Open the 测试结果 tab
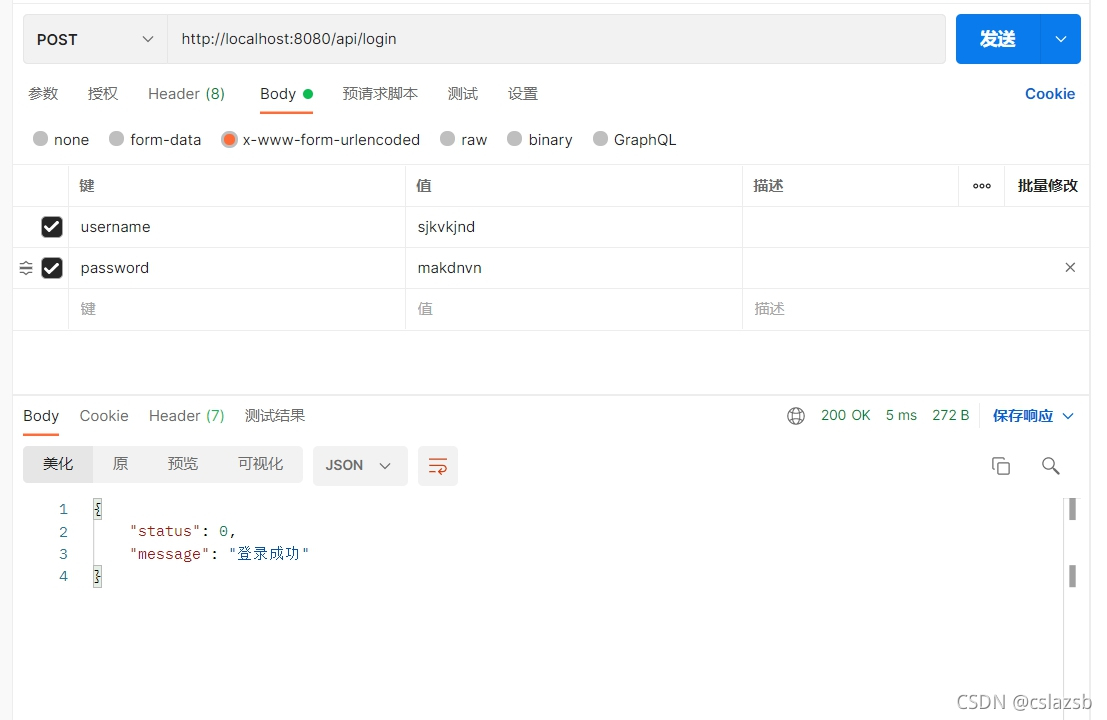Screen dimensions: 1107x720 275,416
